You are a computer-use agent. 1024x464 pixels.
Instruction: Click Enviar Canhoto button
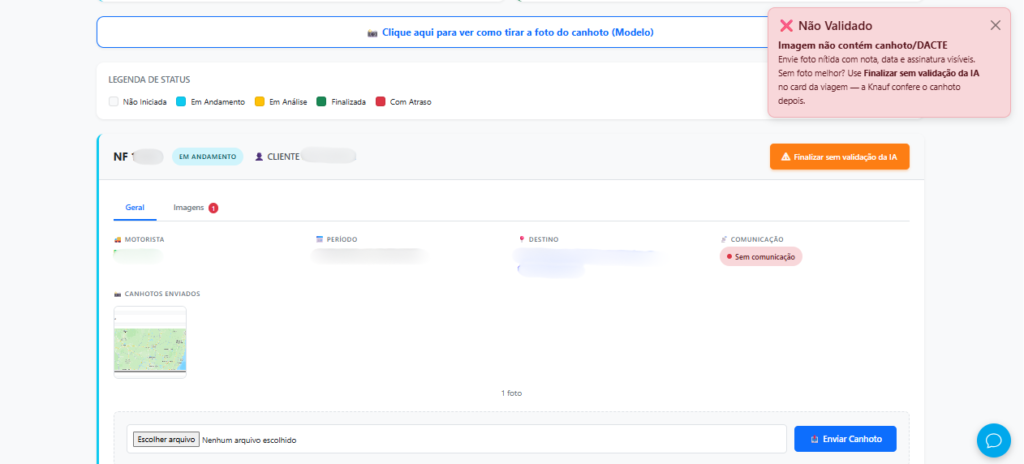845,439
